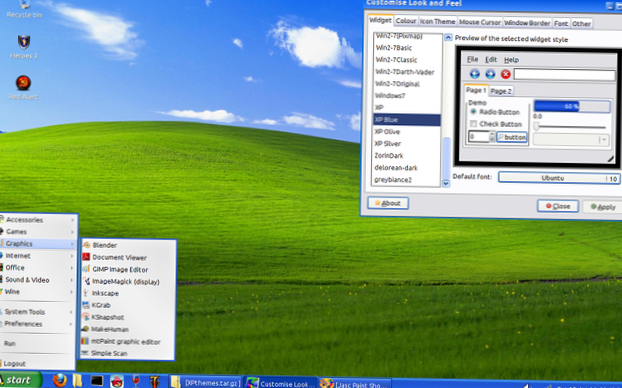Viewport: 622px width, 388px height.
Task: Launch Angry Birds from the taskbar
Action: 117,381
